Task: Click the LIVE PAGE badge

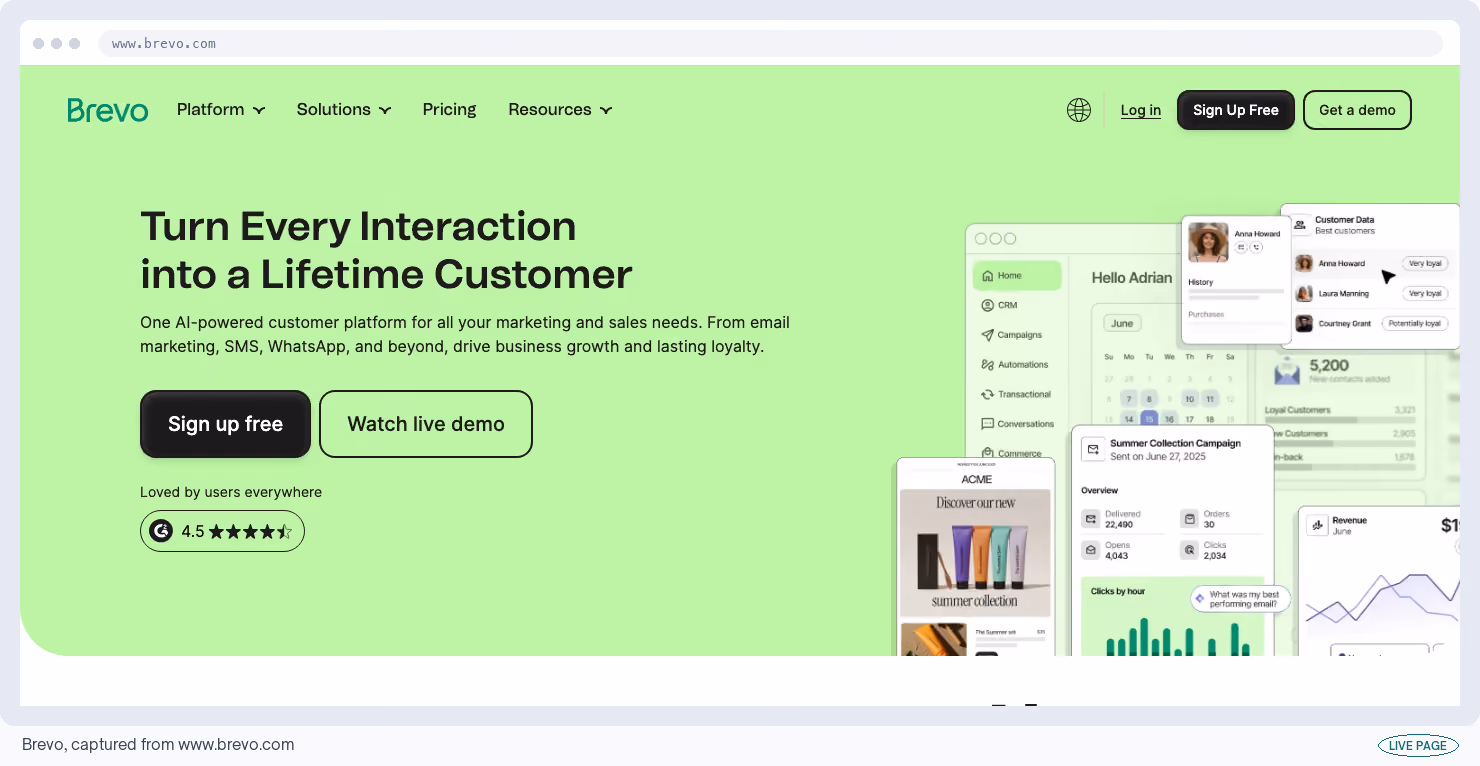Action: tap(1418, 745)
